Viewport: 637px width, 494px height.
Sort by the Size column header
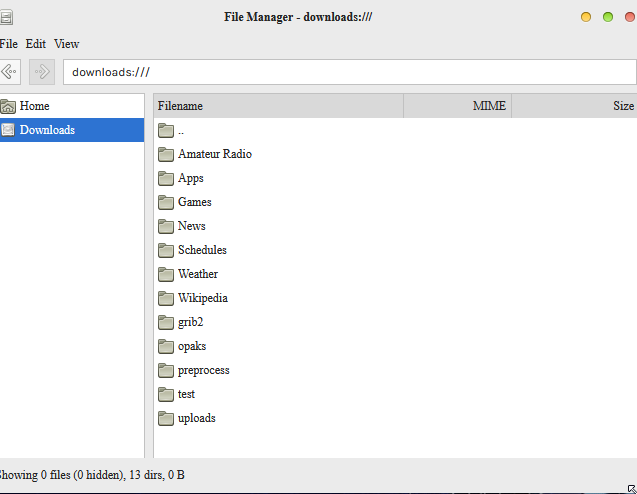point(574,106)
